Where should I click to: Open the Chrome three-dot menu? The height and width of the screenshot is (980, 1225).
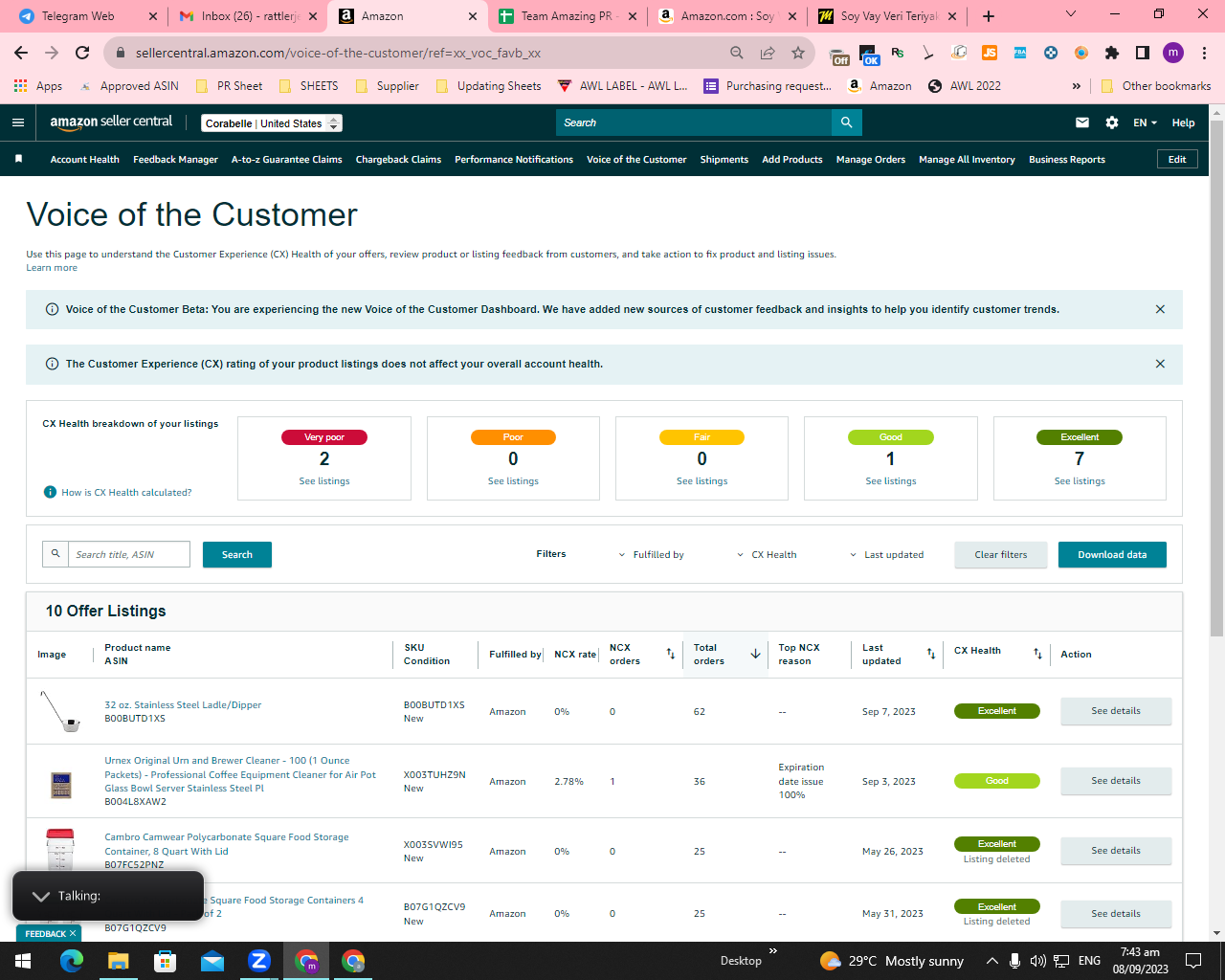point(1204,53)
